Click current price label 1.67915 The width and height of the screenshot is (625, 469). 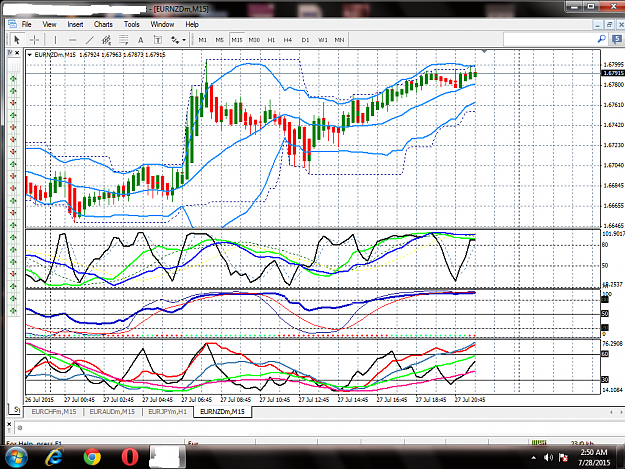613,73
